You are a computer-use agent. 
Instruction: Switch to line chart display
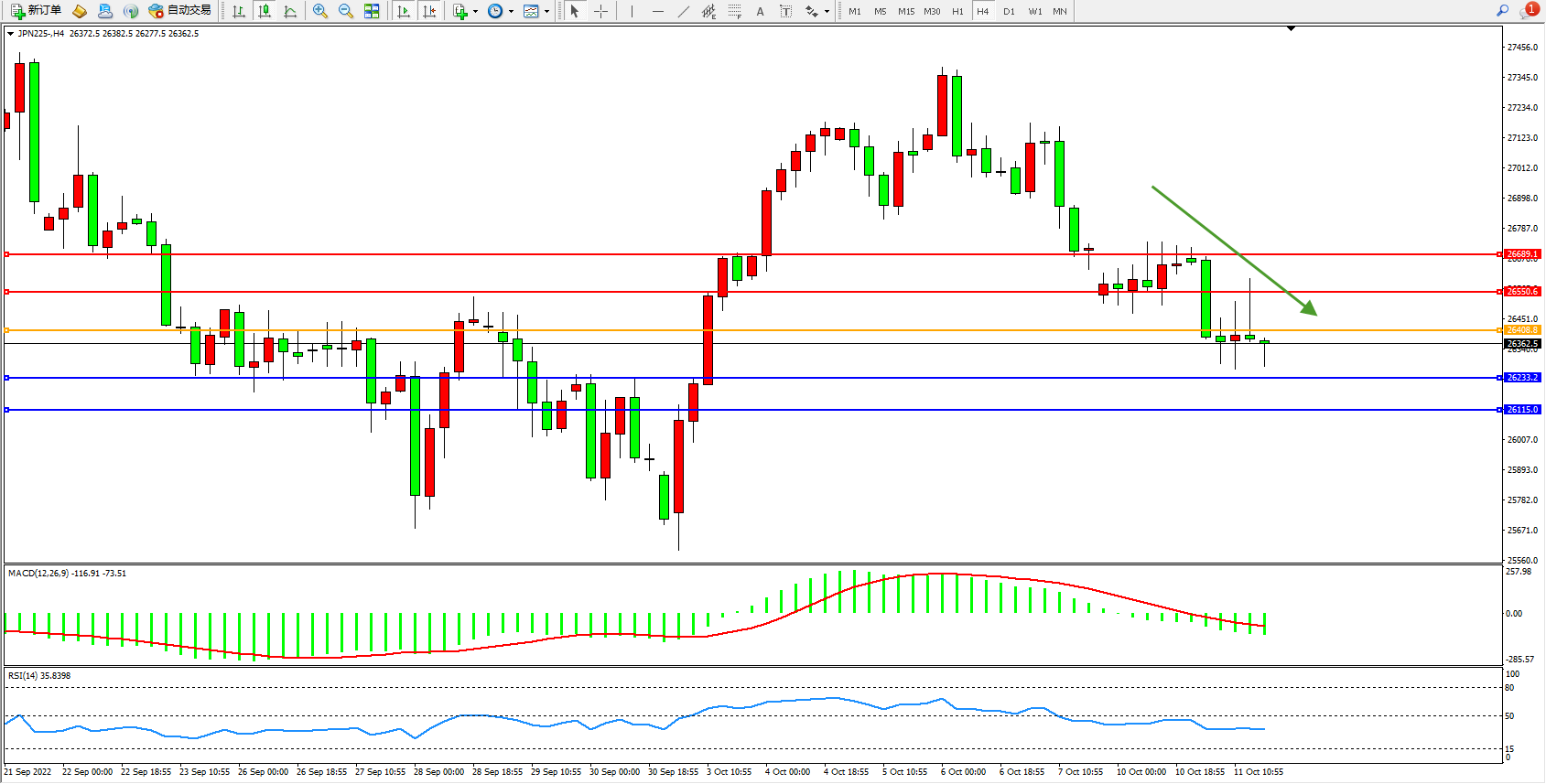tap(290, 11)
